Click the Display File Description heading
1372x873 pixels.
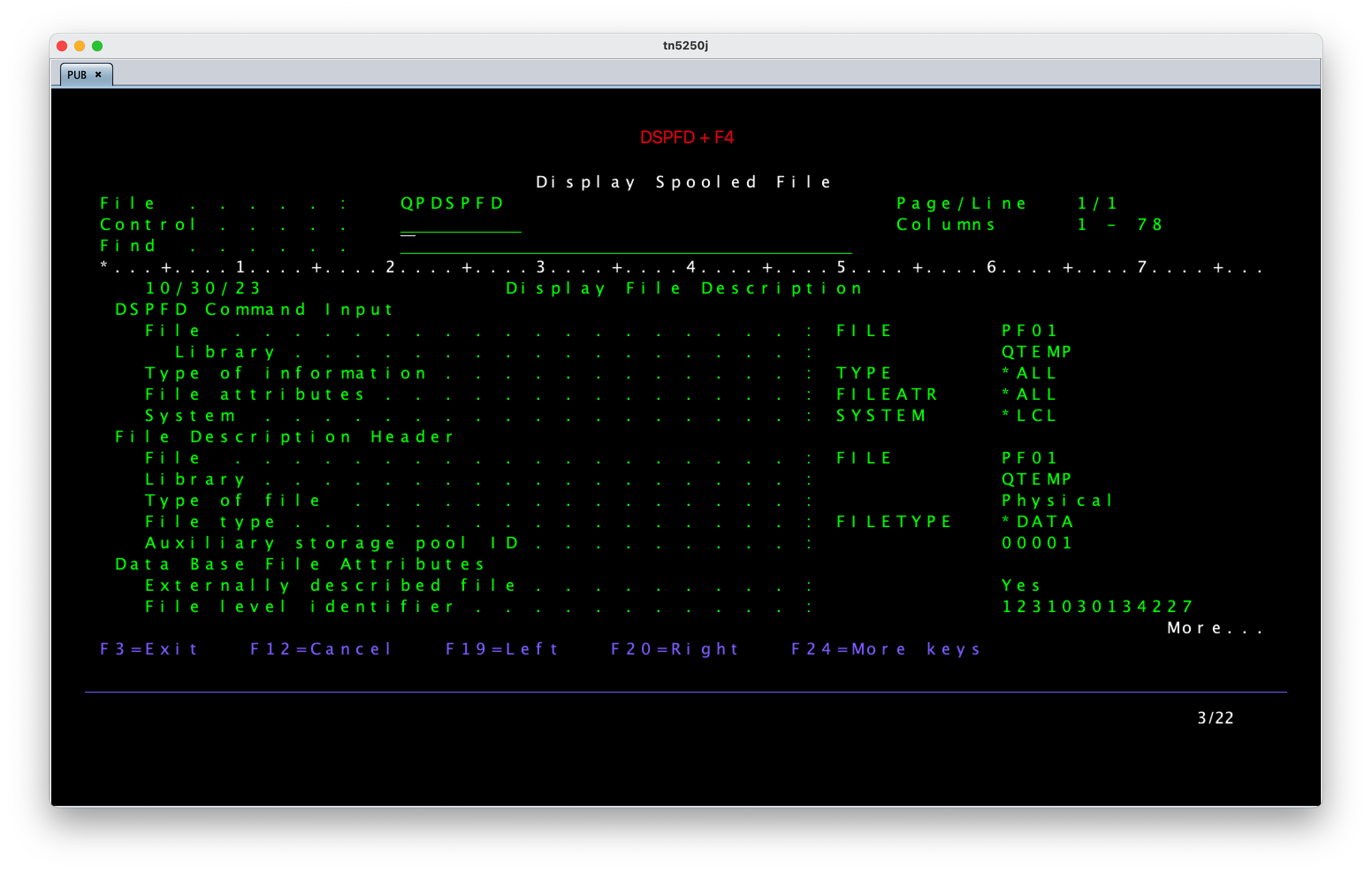point(684,288)
